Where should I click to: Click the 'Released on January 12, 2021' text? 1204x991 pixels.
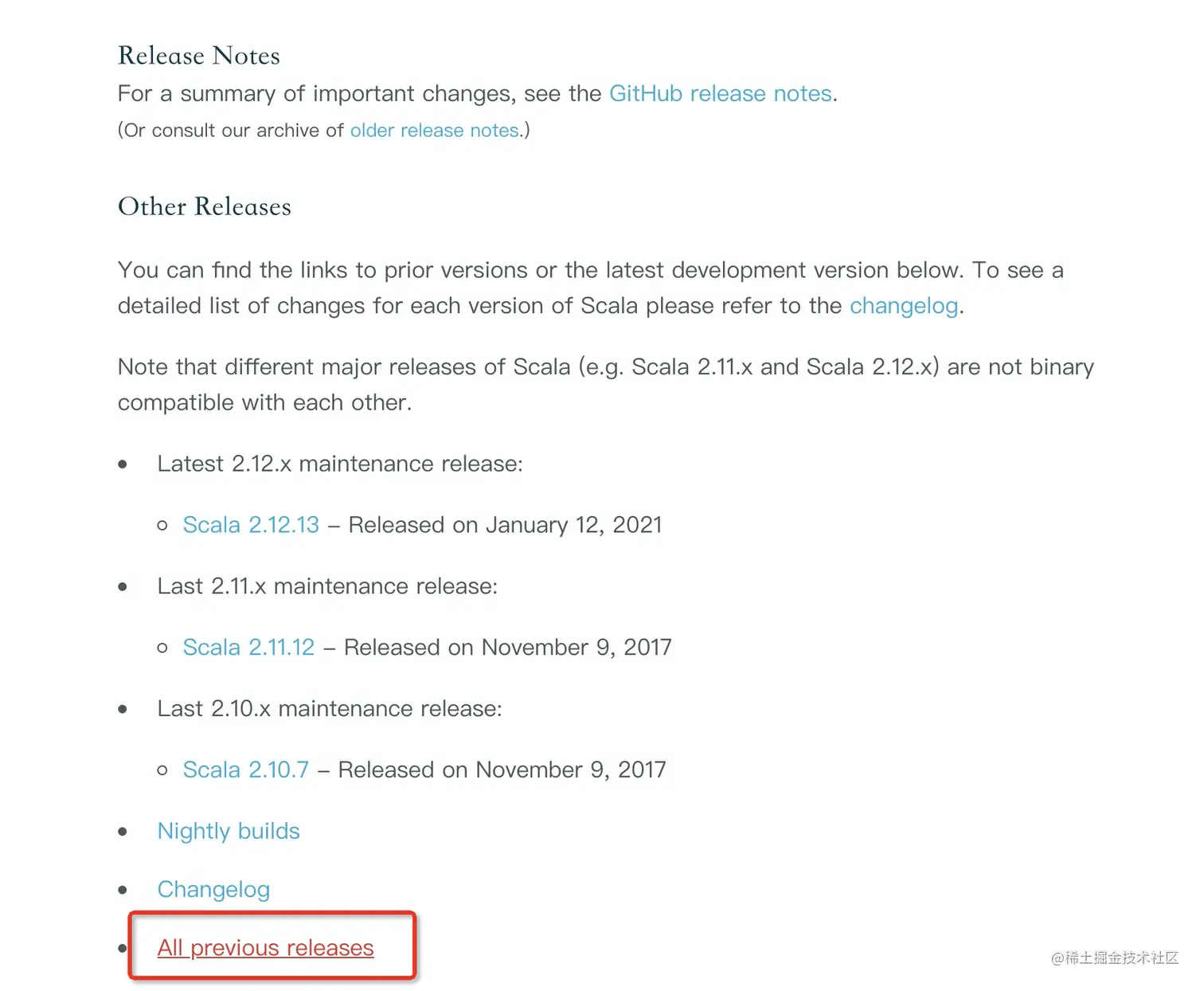tap(505, 525)
